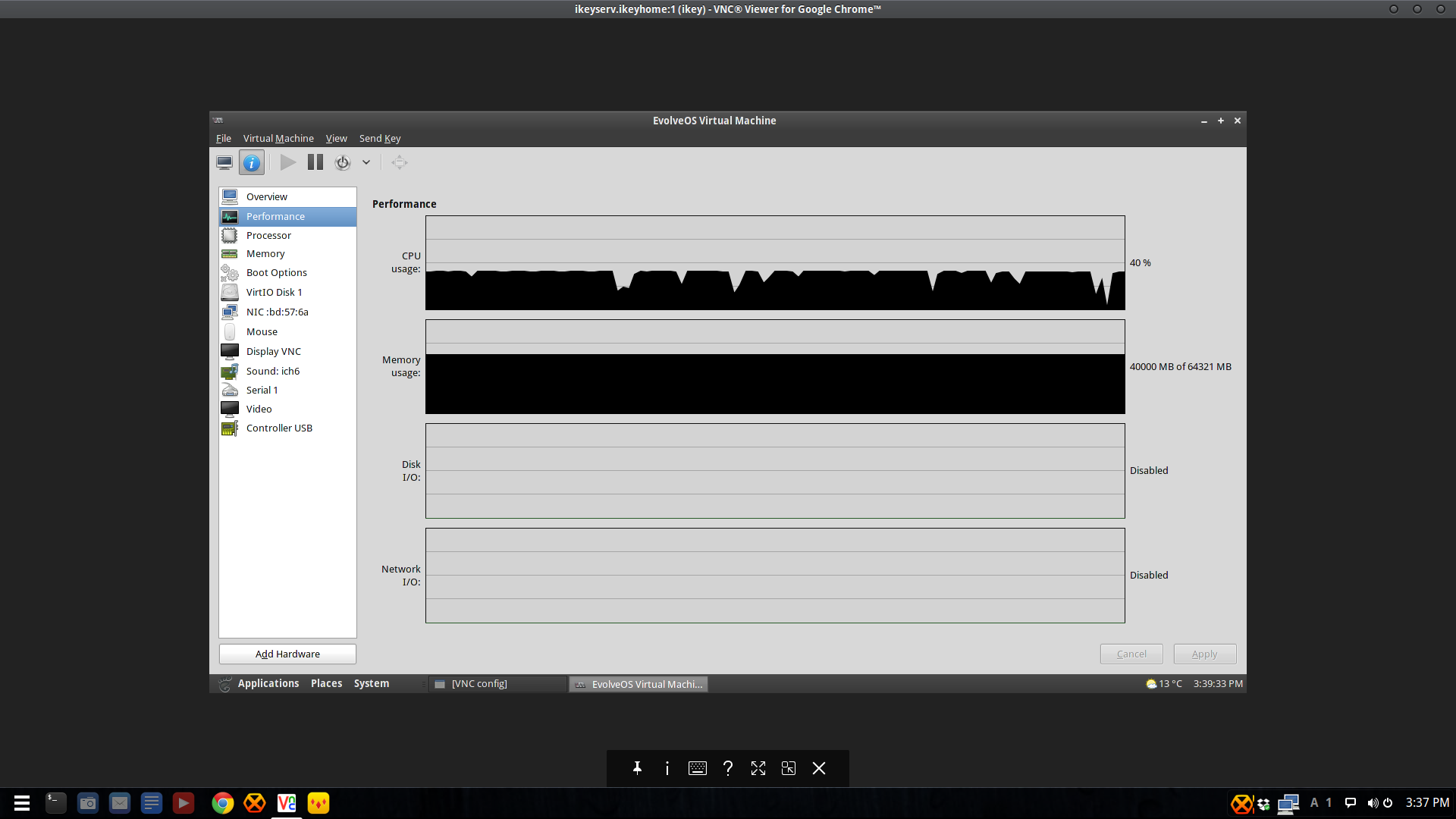Image resolution: width=1456 pixels, height=819 pixels.
Task: Select Mouse in hardware list
Action: pyautogui.click(x=287, y=331)
